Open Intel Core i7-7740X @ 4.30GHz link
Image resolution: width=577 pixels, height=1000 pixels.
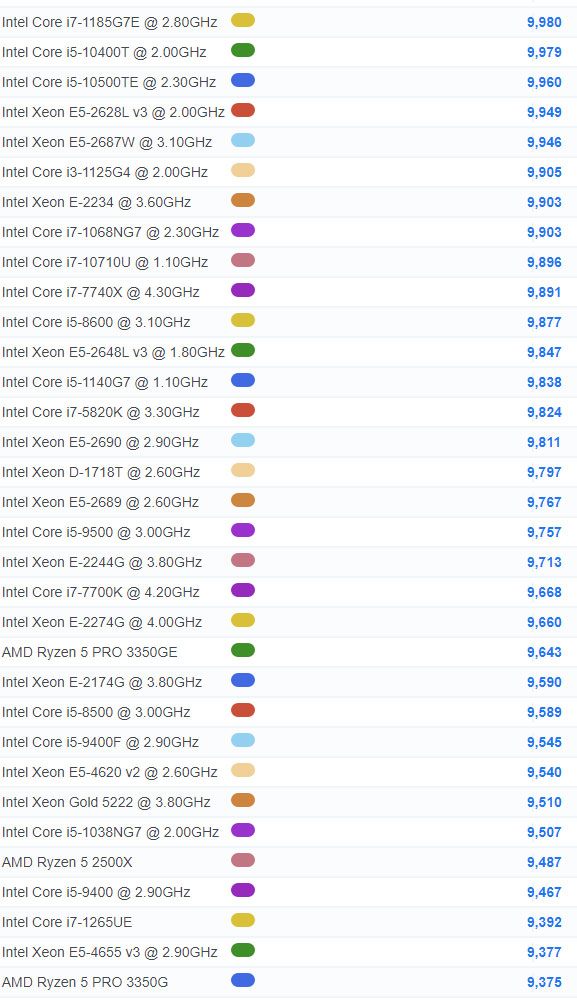pyautogui.click(x=101, y=292)
